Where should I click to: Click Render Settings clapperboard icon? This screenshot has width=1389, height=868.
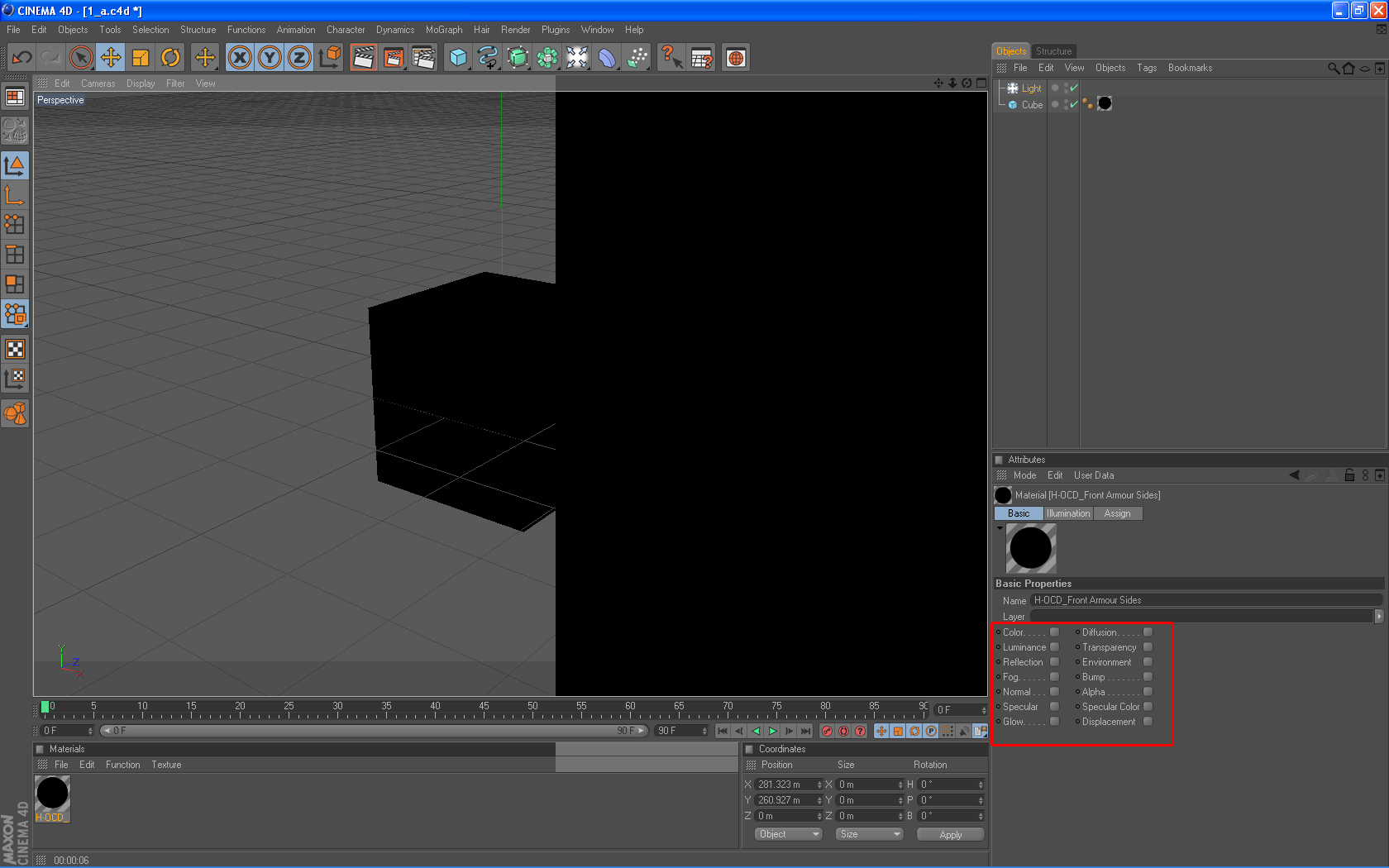click(x=423, y=58)
